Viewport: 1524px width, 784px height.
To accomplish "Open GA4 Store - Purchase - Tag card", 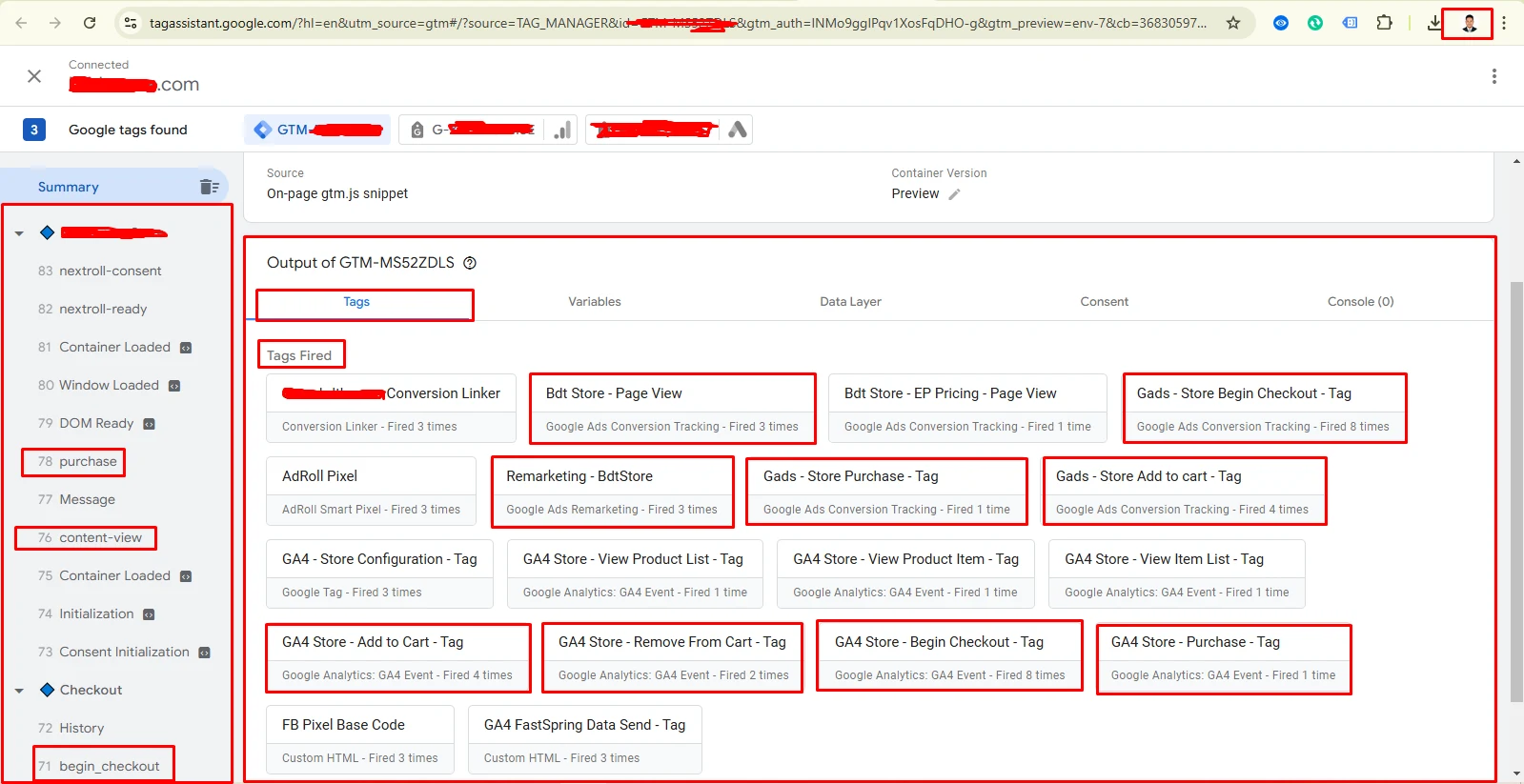I will [x=1224, y=659].
